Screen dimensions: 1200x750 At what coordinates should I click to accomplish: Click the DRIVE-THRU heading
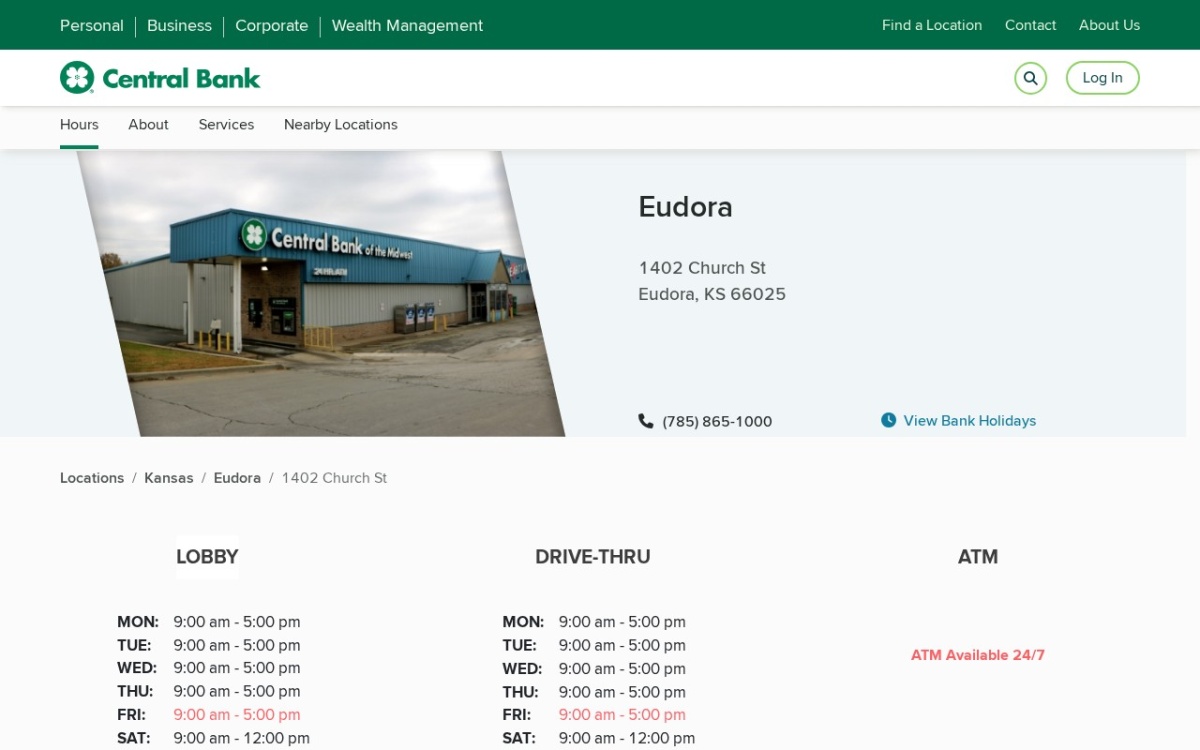point(592,557)
